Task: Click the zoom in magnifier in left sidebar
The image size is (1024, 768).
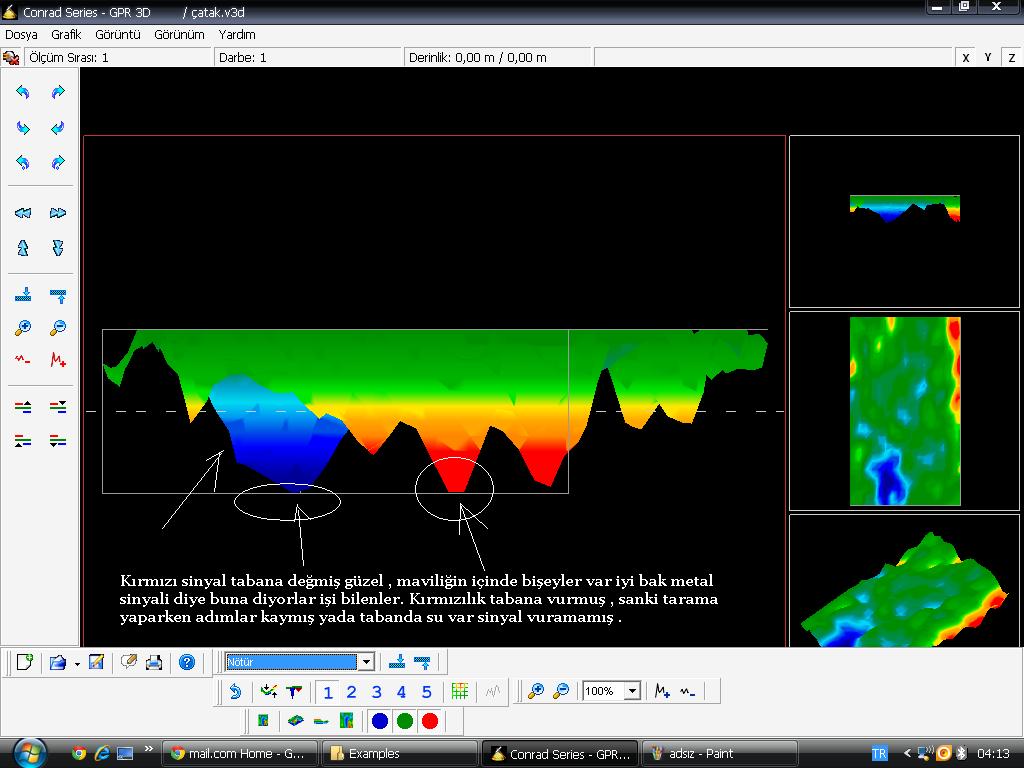Action: click(x=23, y=327)
